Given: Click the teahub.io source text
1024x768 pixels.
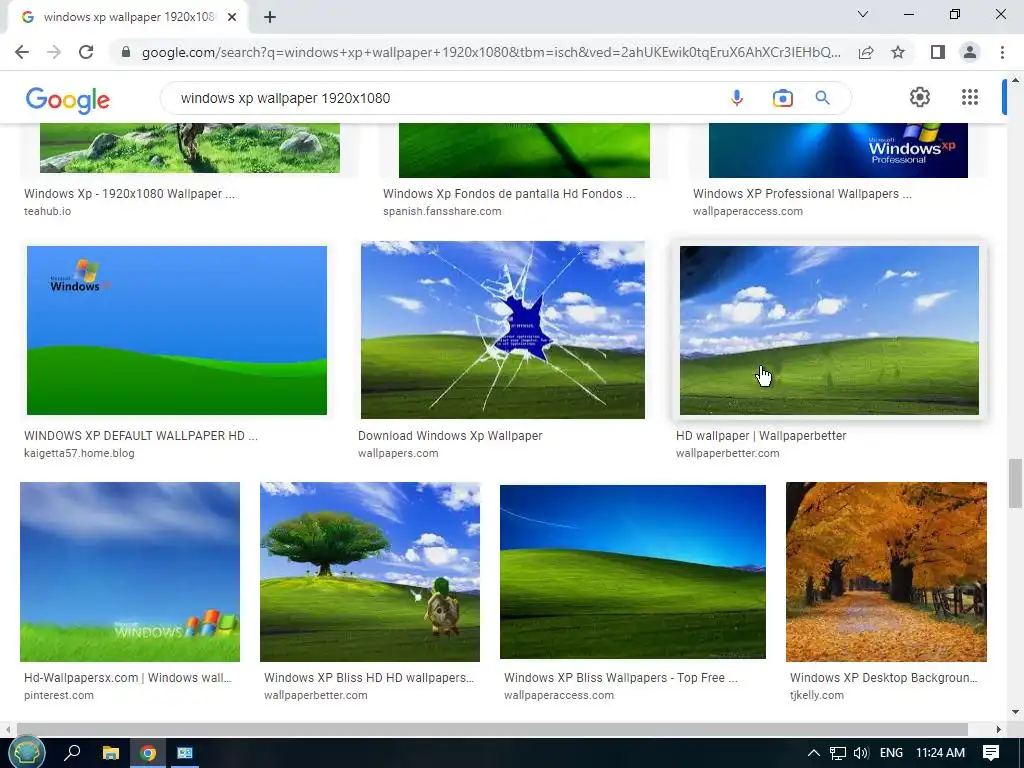Looking at the screenshot, I should pos(47,212).
